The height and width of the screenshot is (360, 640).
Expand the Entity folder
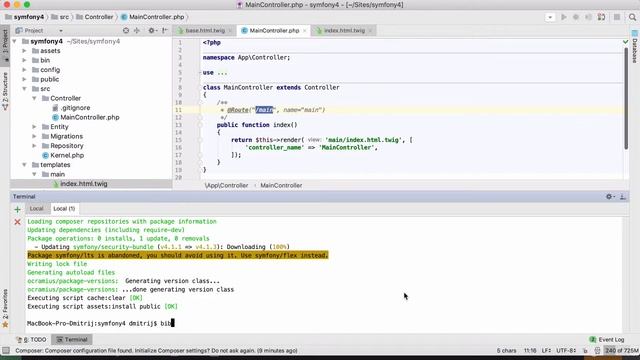34,127
